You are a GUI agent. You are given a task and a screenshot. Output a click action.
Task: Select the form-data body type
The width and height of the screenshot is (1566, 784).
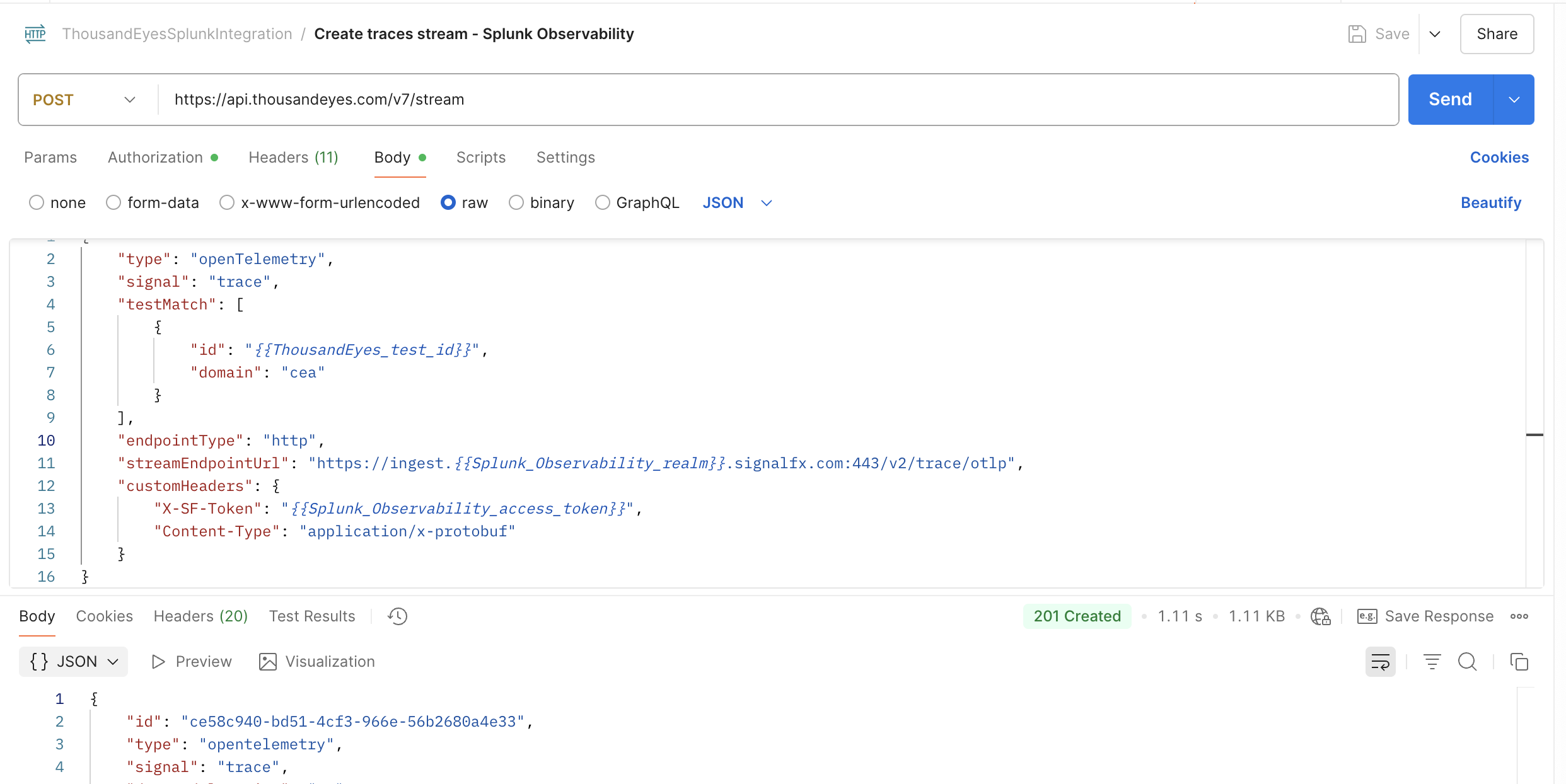113,203
